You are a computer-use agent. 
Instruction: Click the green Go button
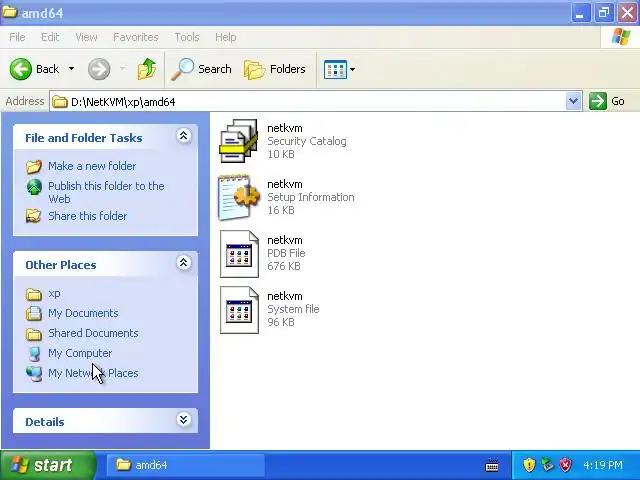point(607,101)
